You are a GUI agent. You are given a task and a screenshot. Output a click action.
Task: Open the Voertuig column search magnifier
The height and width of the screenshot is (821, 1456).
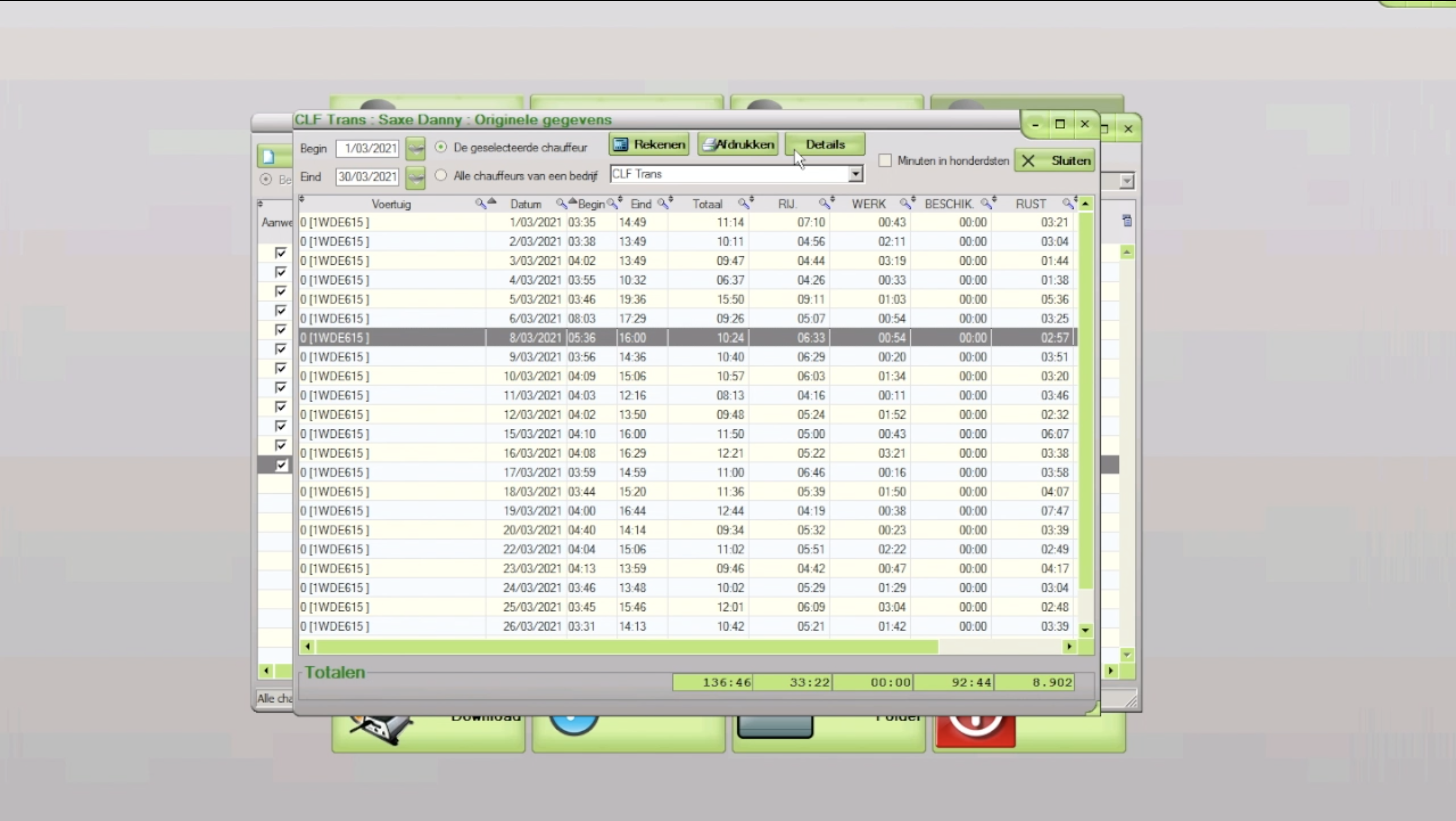[480, 204]
